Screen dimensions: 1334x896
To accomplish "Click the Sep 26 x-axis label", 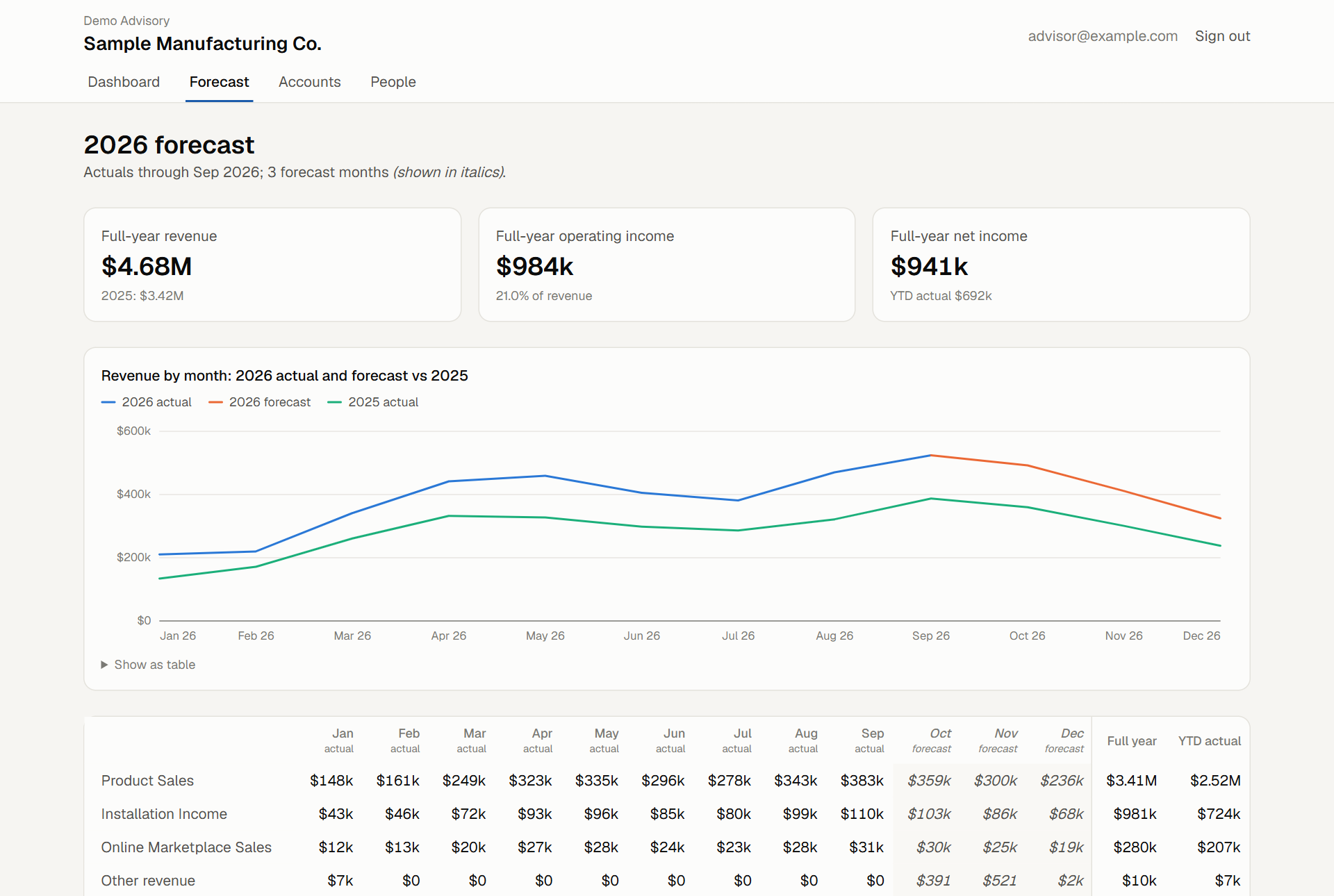I will click(x=931, y=636).
